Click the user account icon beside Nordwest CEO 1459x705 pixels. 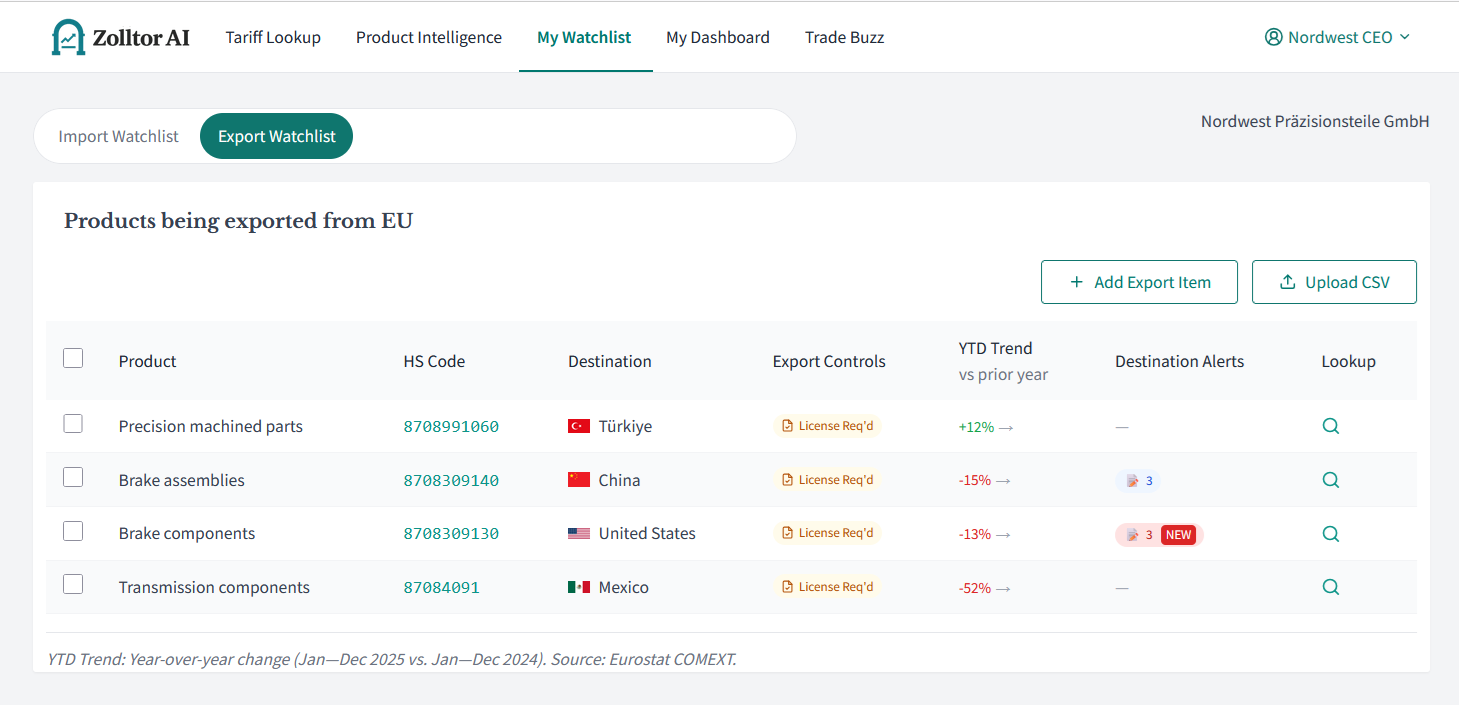point(1273,36)
